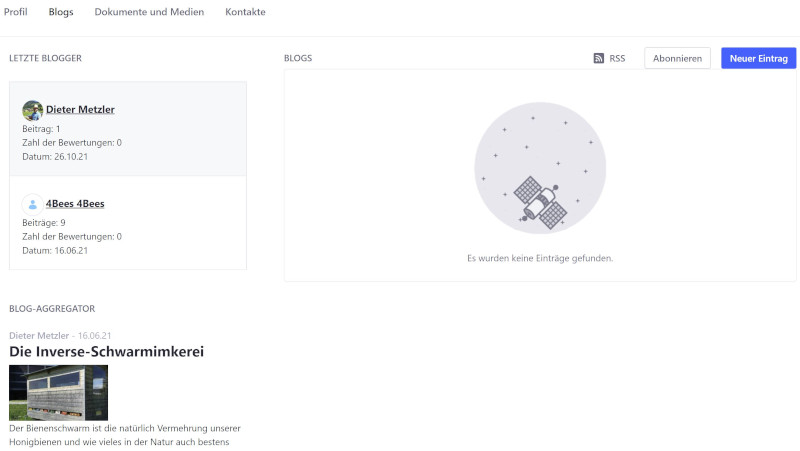Viewport: 800px width, 451px height.
Task: Open Die Inverse-Schwarmimkerei blog title
Action: [106, 352]
